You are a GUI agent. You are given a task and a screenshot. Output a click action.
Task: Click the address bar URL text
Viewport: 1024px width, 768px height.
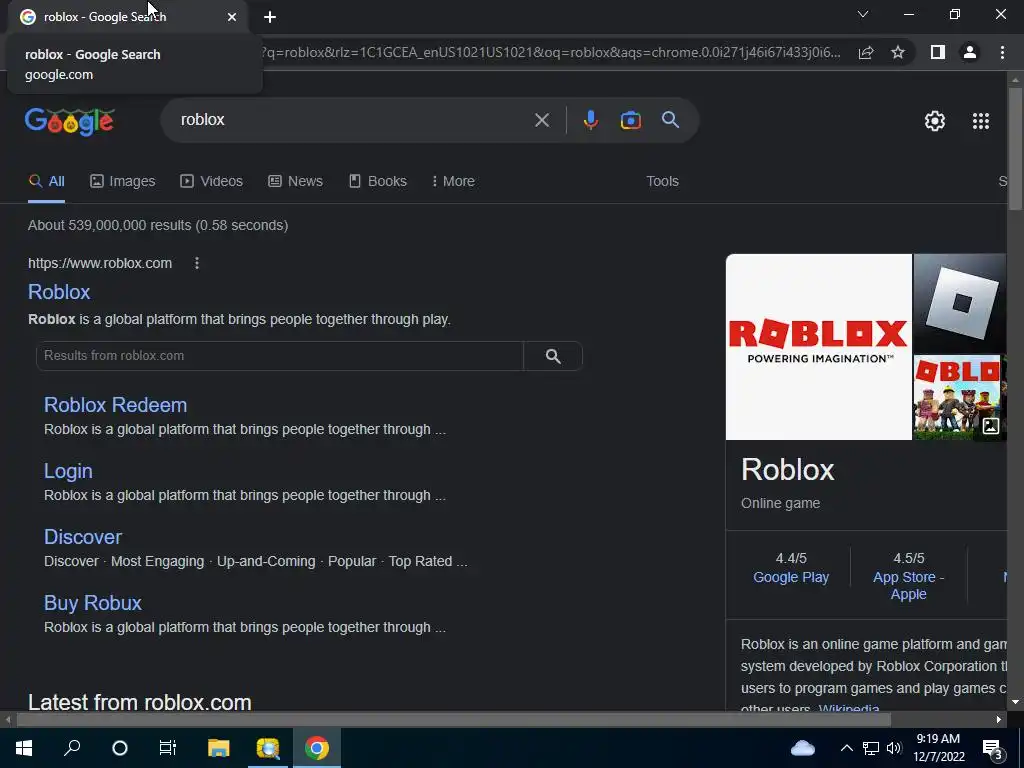point(552,52)
